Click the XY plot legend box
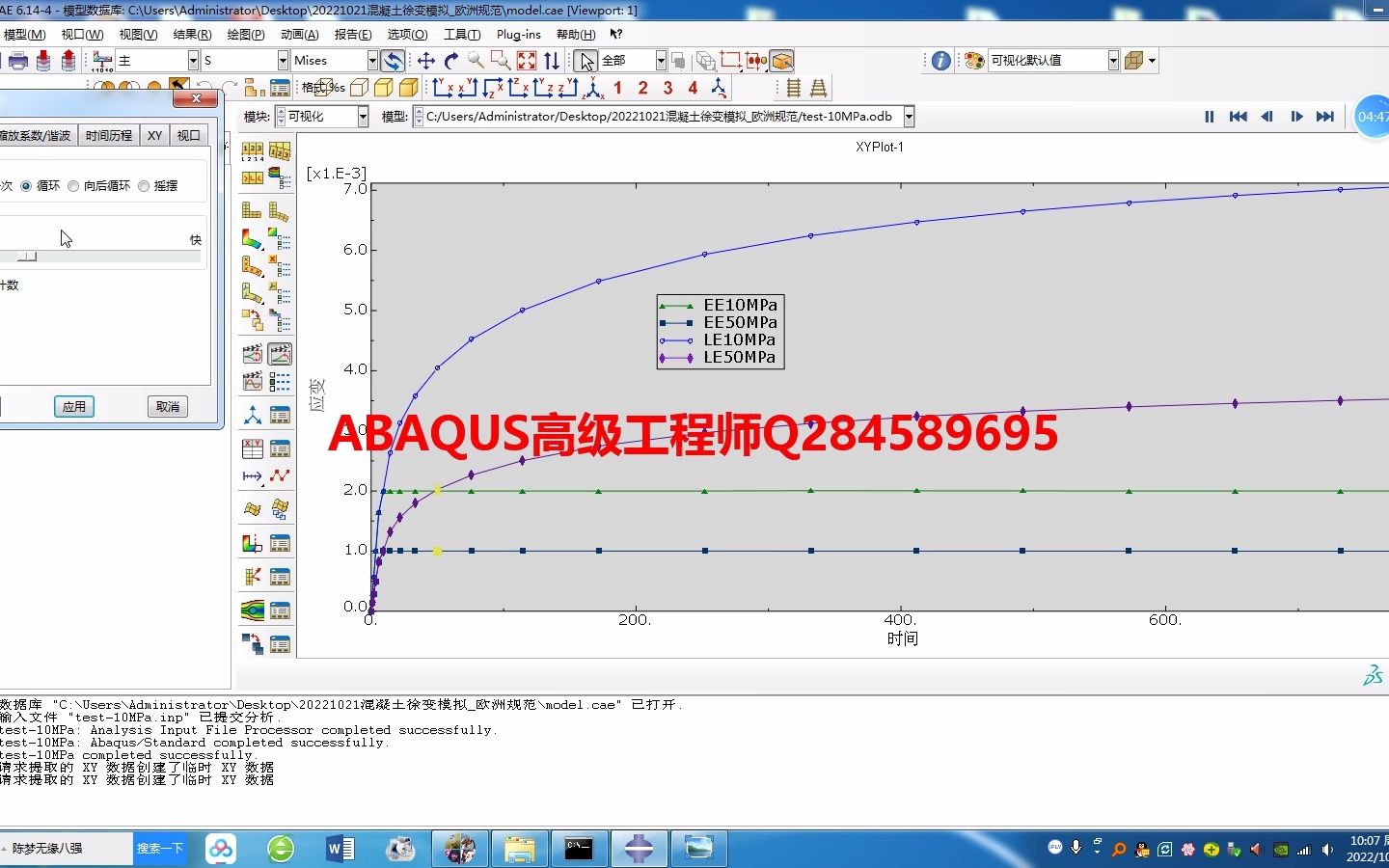 coord(721,332)
